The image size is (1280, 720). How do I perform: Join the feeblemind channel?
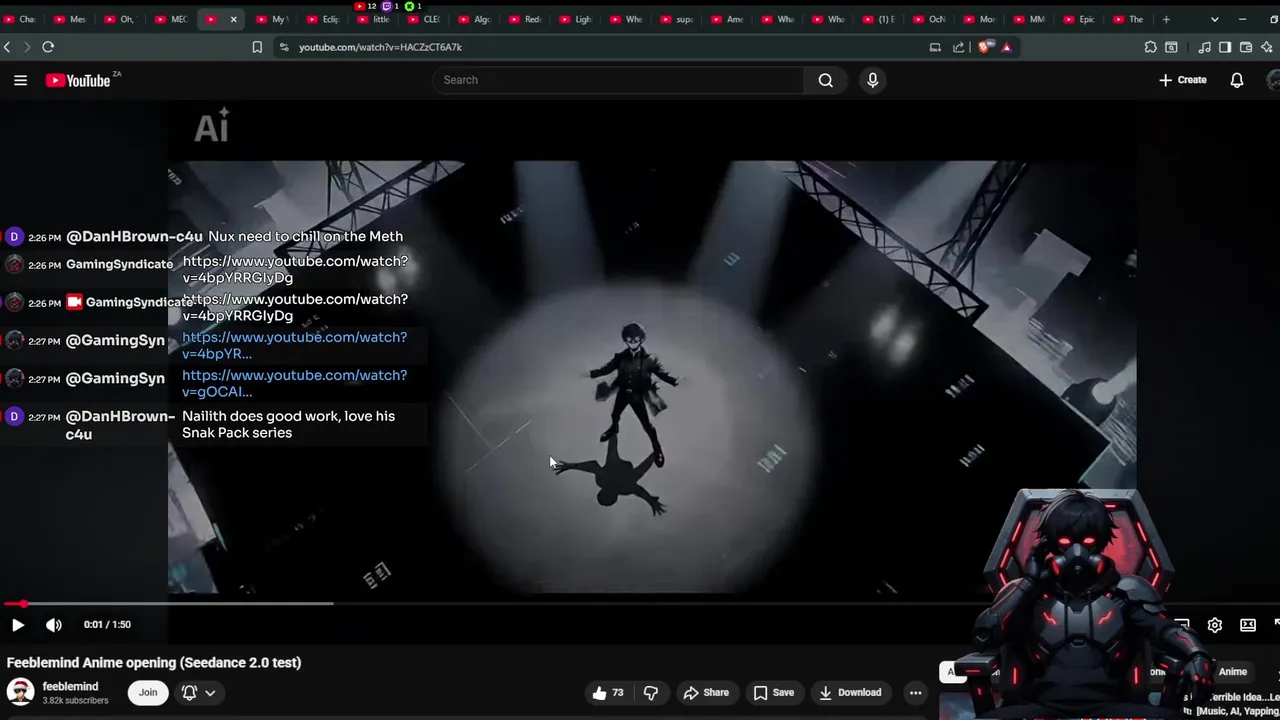[x=148, y=692]
